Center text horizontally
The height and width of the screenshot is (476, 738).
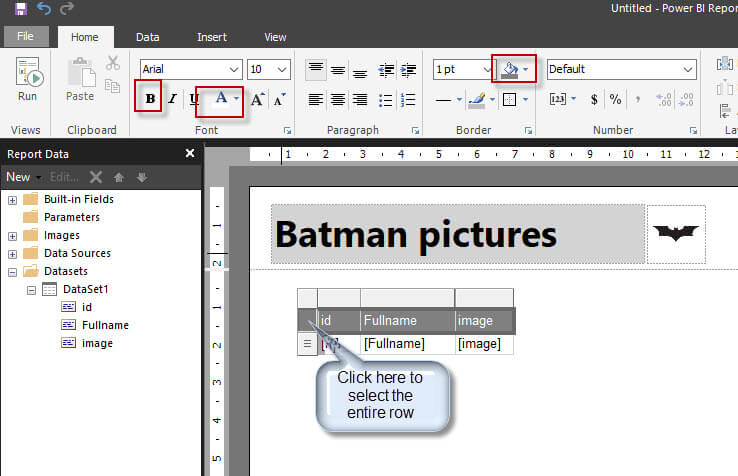(x=338, y=99)
